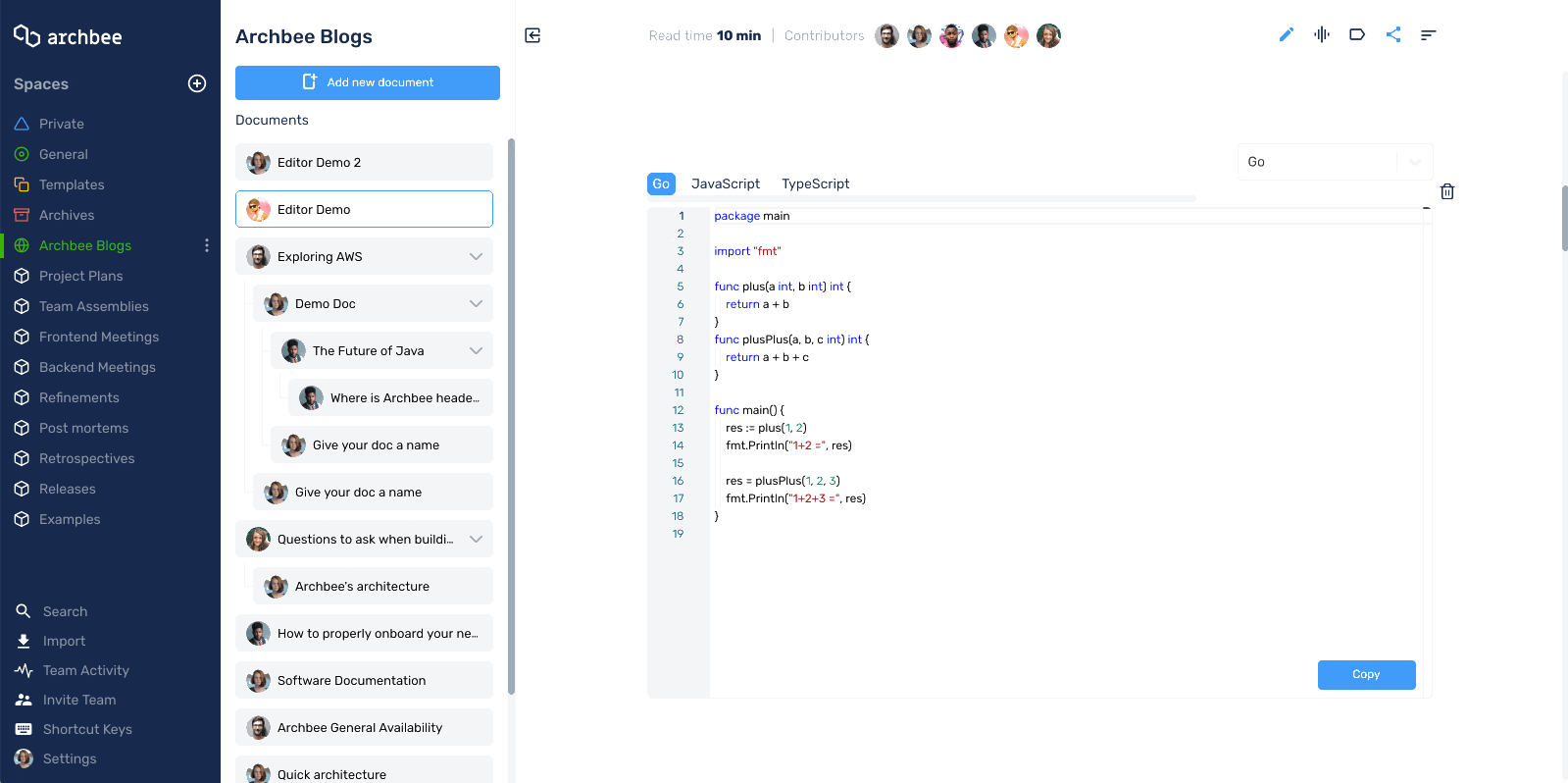Open the Editor Demo document
1568x783 pixels.
point(364,209)
